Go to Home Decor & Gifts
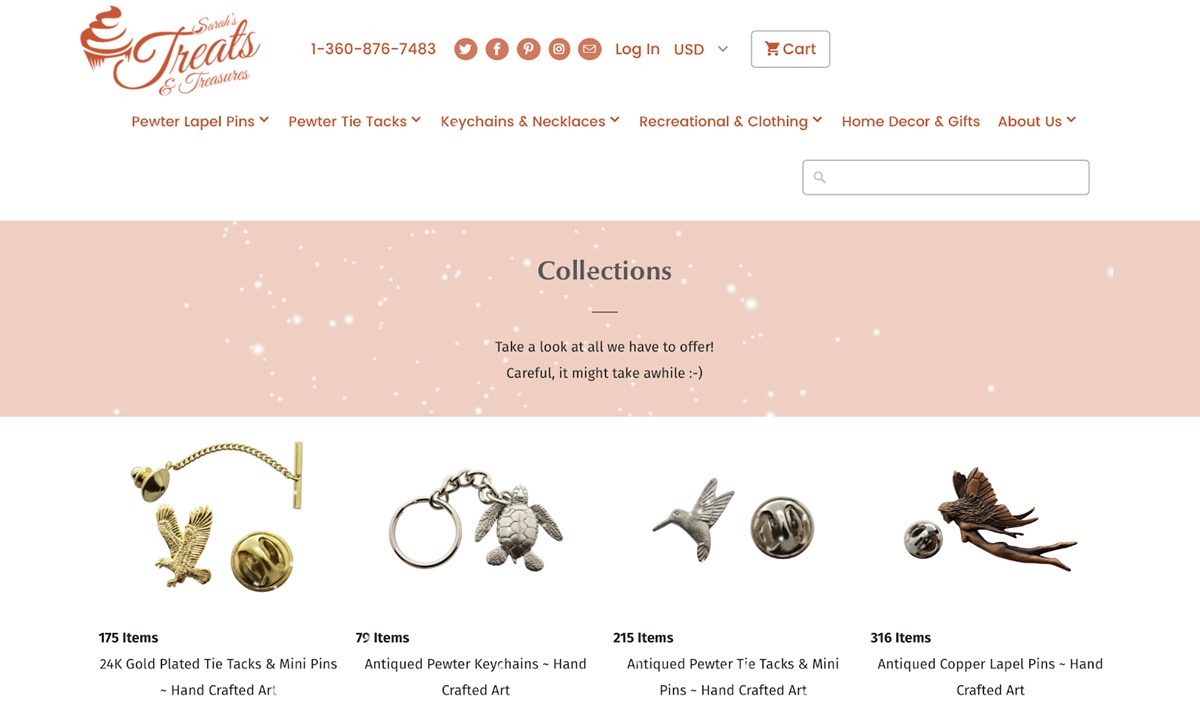The height and width of the screenshot is (710, 1200). coord(911,121)
